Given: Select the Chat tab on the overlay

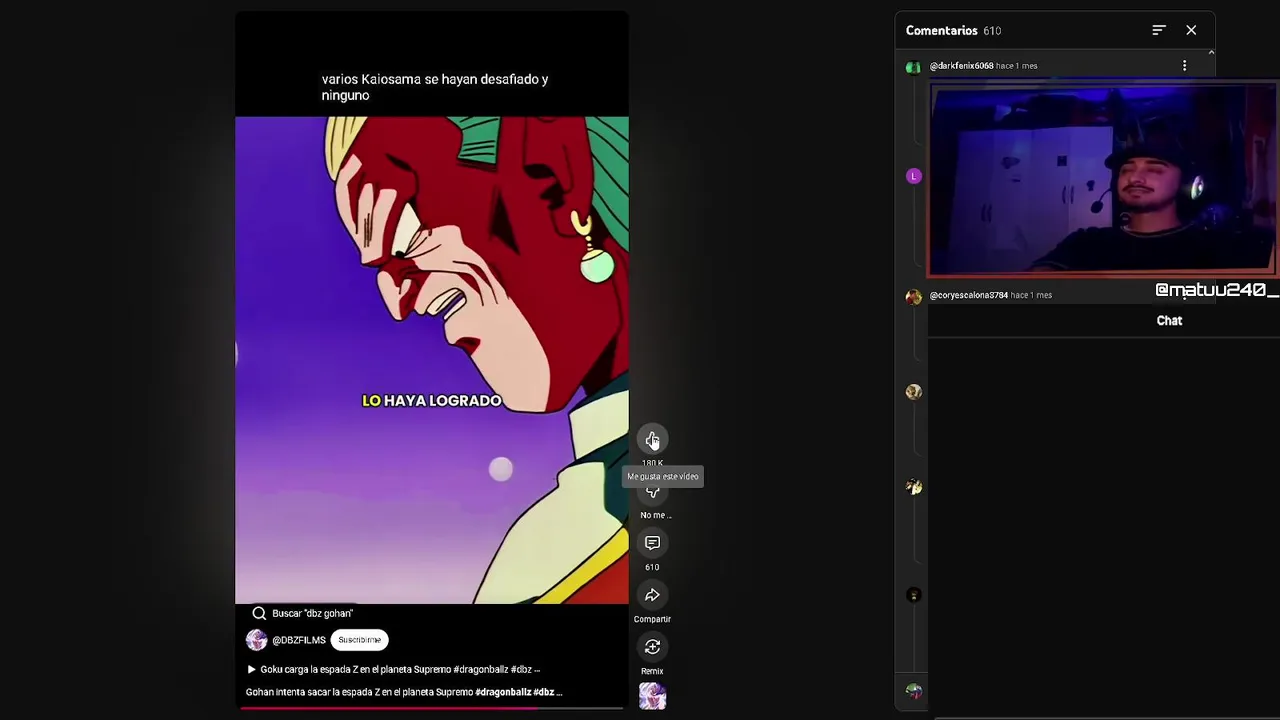Looking at the screenshot, I should (1169, 321).
